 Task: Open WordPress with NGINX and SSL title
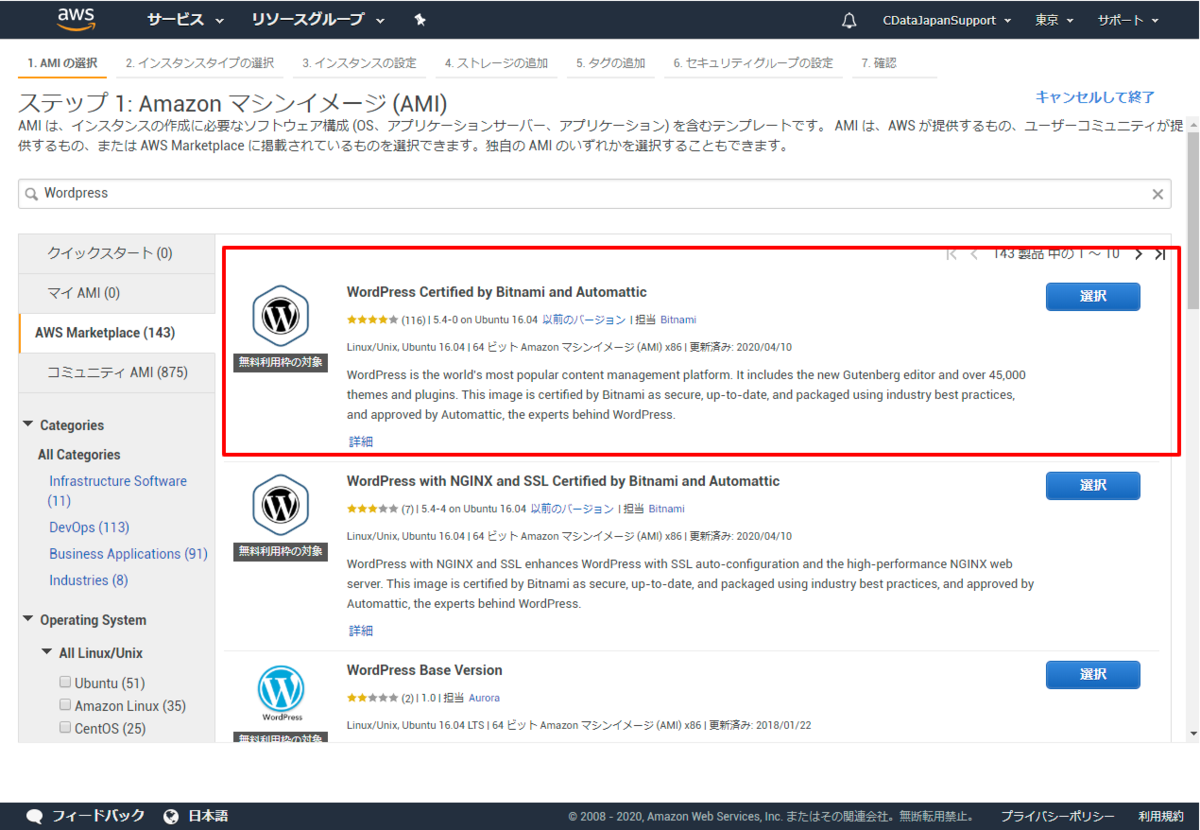tap(563, 481)
